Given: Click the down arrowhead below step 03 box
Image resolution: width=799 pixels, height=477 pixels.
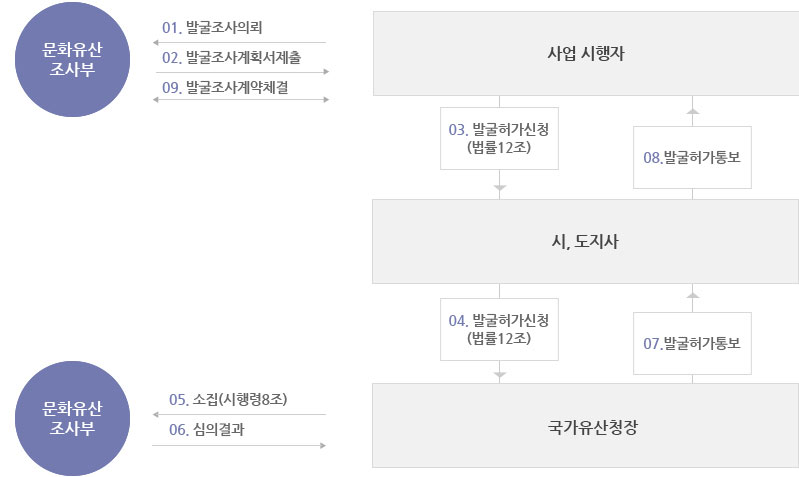Looking at the screenshot, I should [x=500, y=187].
